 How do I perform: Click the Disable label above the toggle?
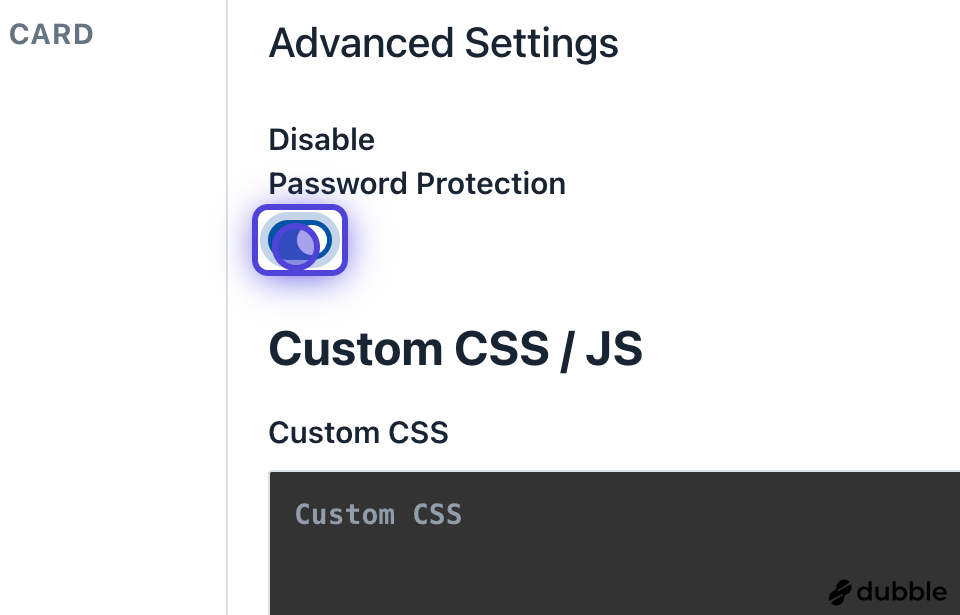(321, 139)
